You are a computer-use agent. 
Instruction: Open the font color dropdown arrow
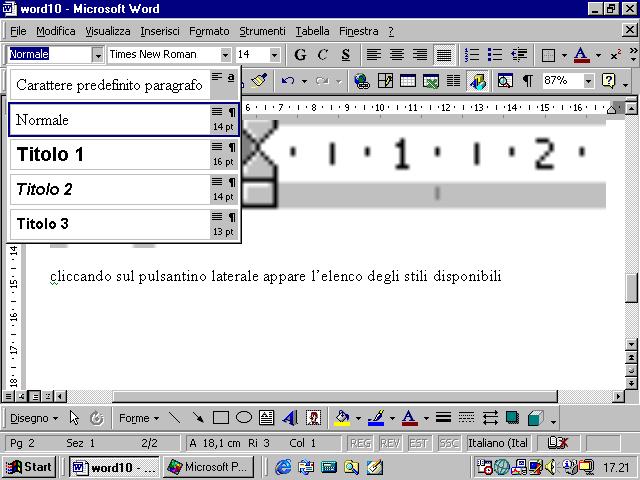(598, 55)
